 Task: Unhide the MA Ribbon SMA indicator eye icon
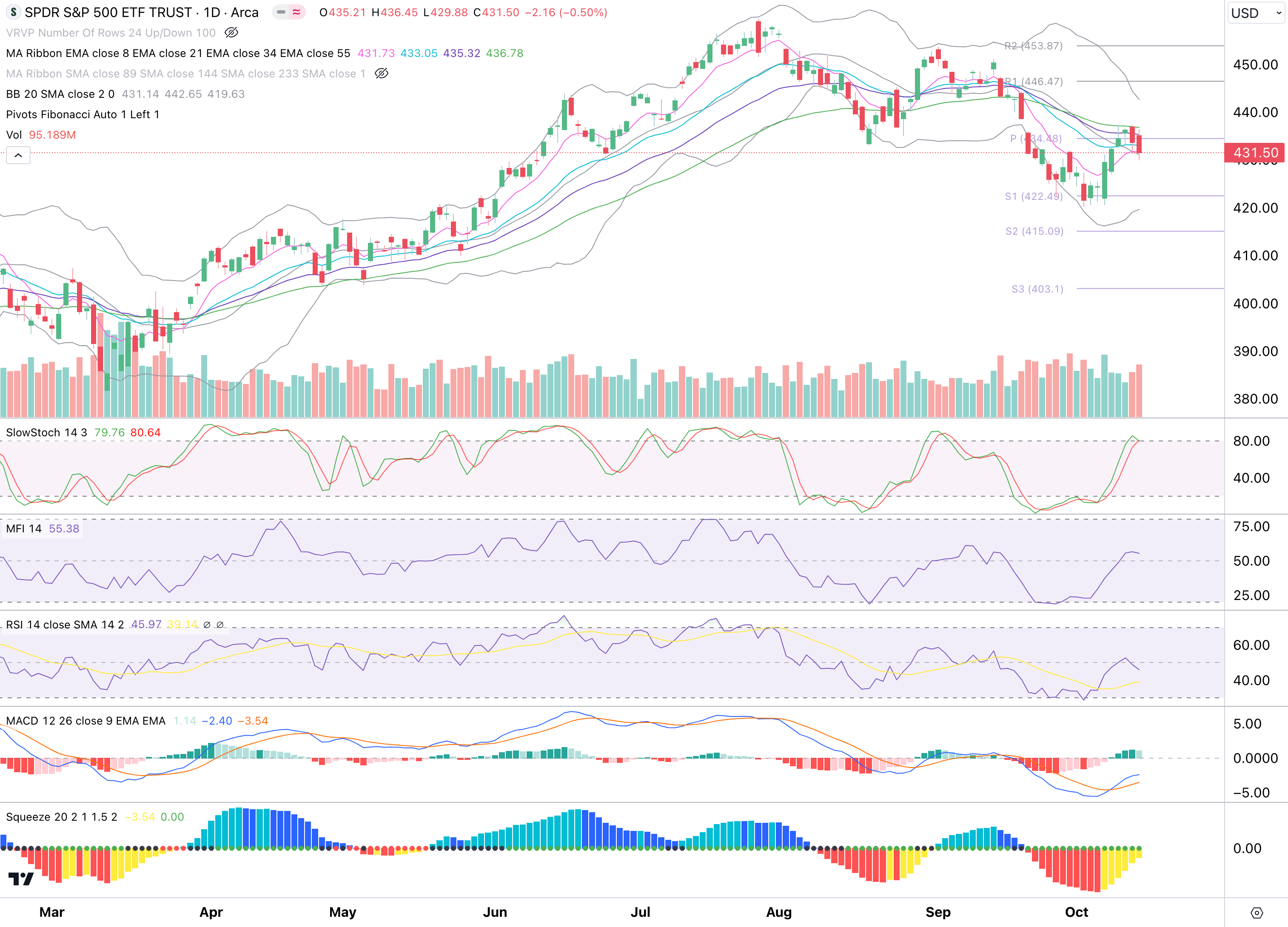(382, 73)
